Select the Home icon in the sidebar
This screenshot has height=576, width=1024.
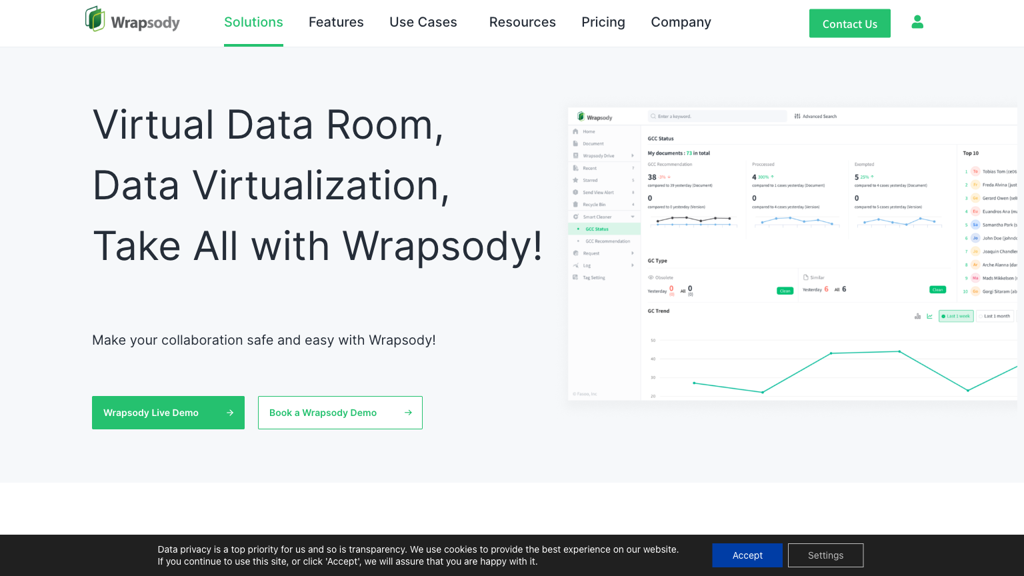pyautogui.click(x=575, y=131)
